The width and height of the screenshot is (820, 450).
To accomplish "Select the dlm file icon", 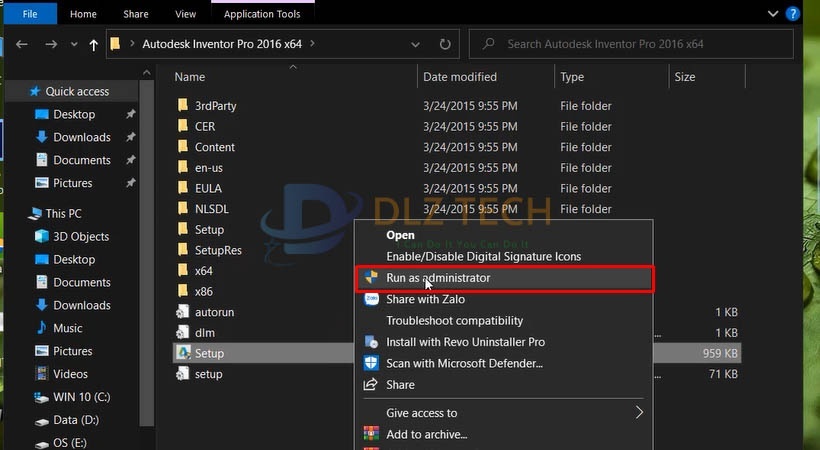I will pyautogui.click(x=183, y=332).
